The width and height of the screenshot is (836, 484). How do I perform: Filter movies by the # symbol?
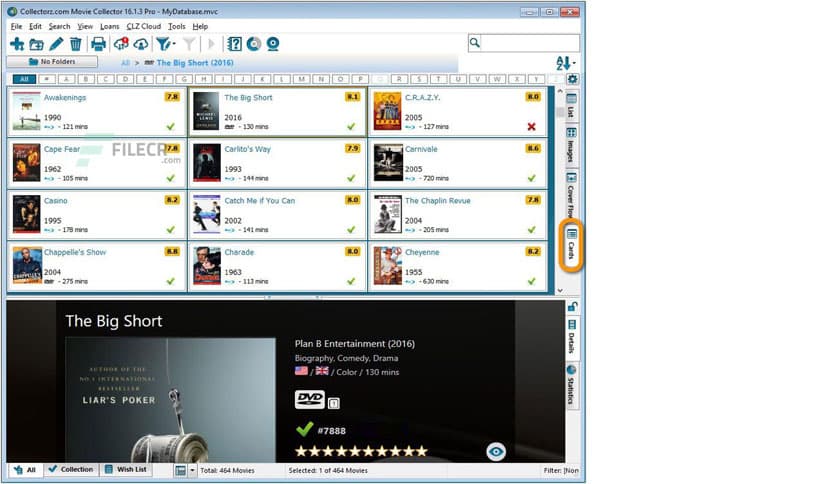47,79
